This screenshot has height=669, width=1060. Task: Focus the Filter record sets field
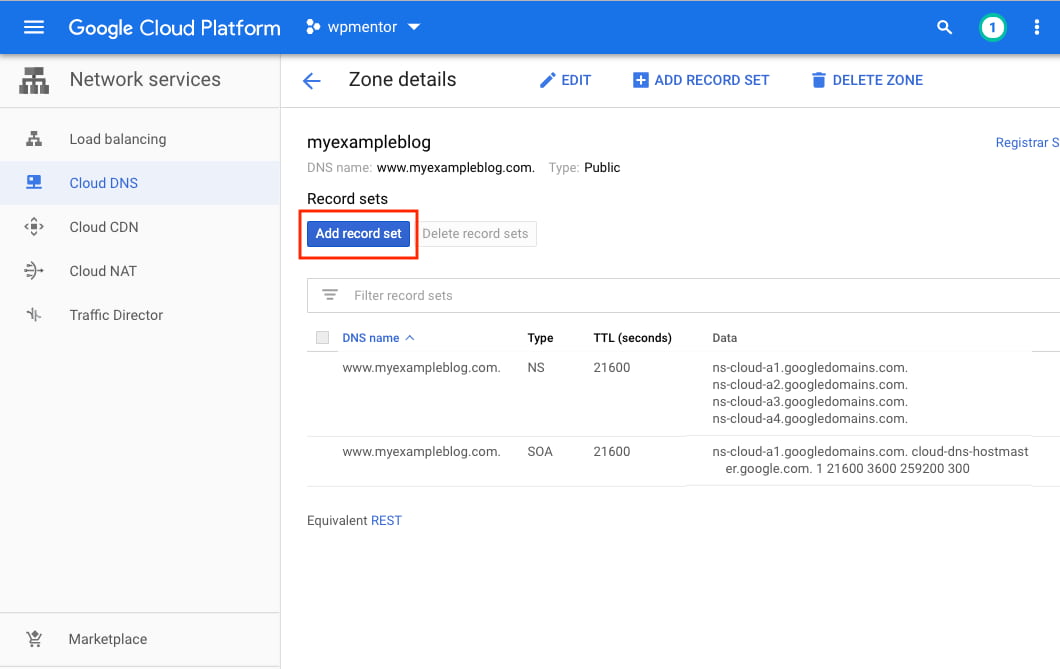pyautogui.click(x=683, y=295)
